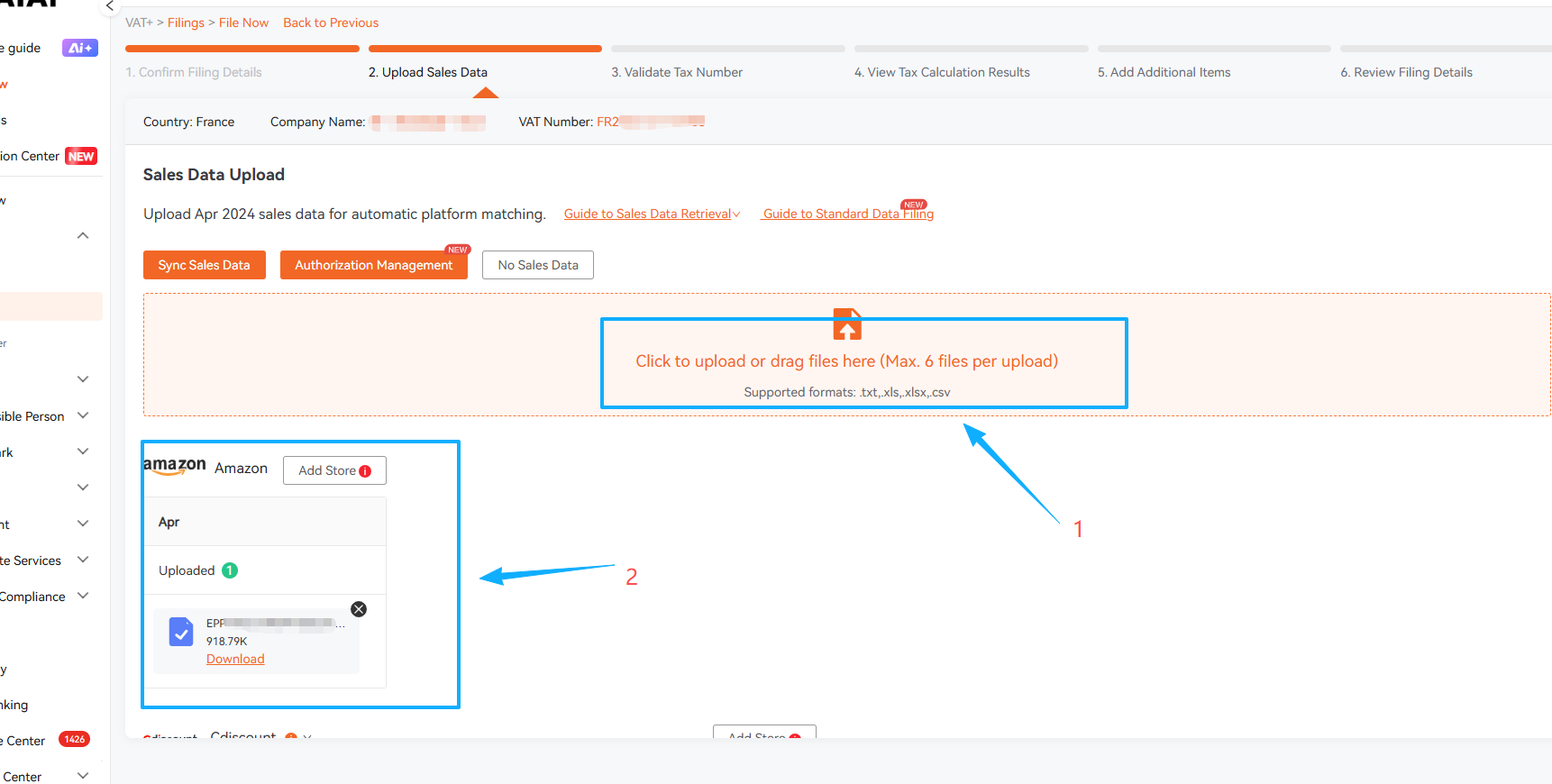
Task: Click Supported formats text
Action: pyautogui.click(x=847, y=392)
